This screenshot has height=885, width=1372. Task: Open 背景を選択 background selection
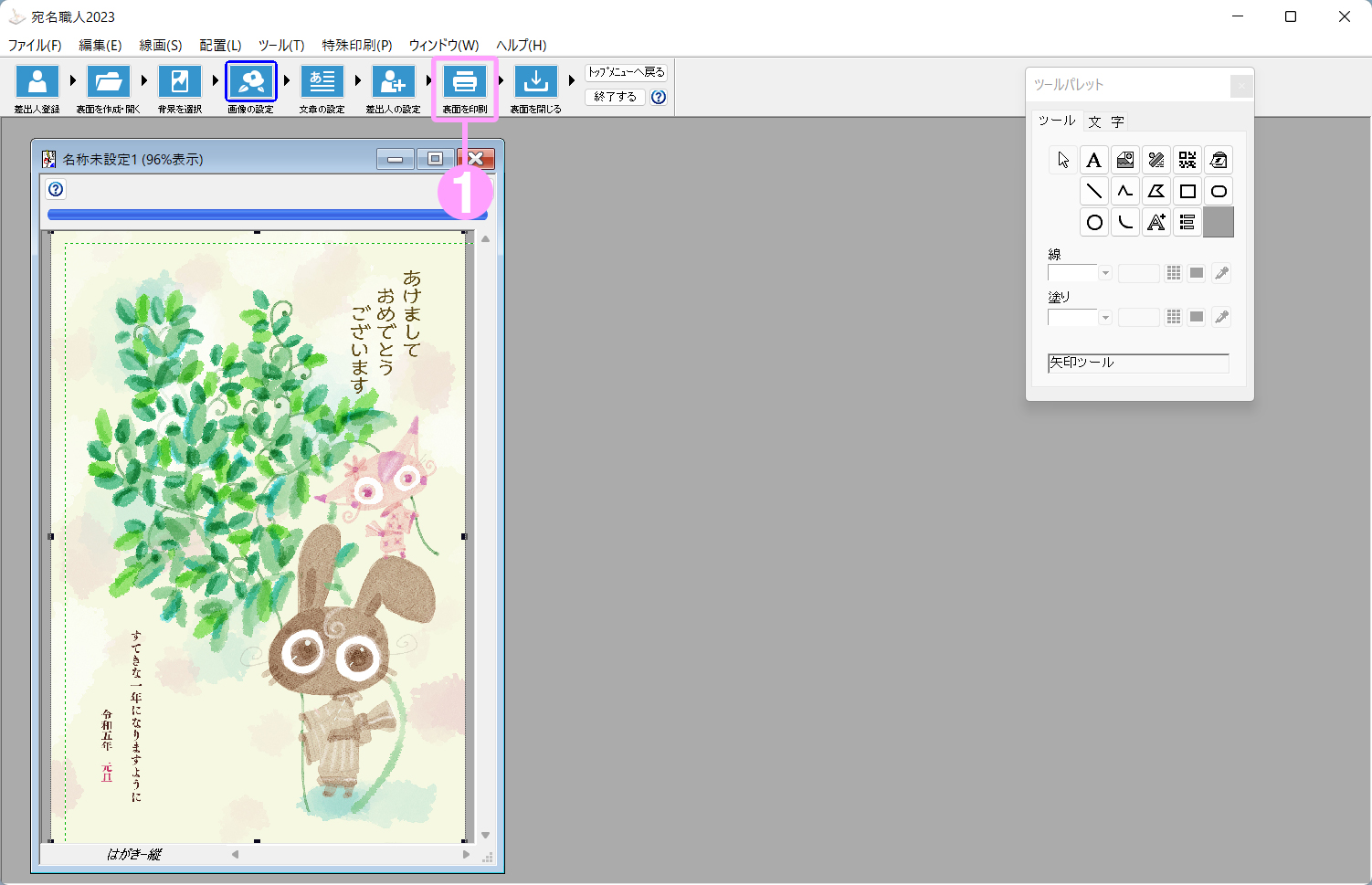(180, 82)
